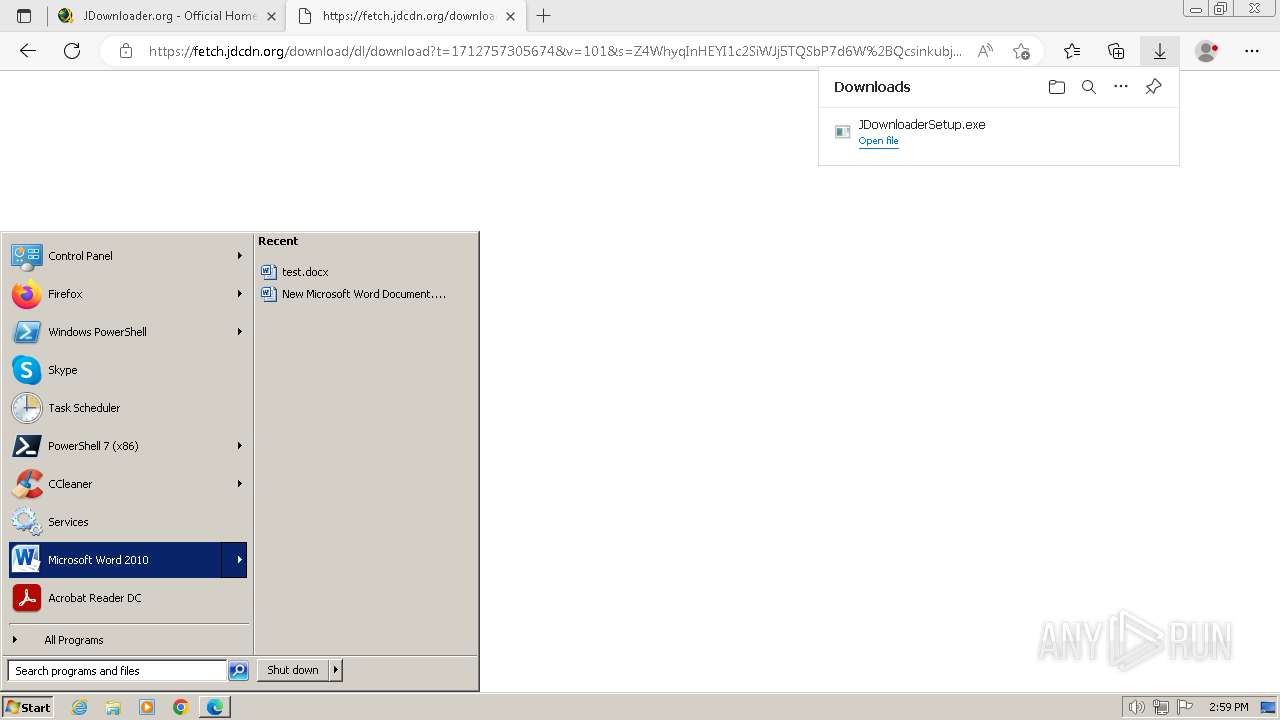This screenshot has width=1280, height=720.
Task: Close the fetch.jdcdn.org tab
Action: [x=510, y=16]
